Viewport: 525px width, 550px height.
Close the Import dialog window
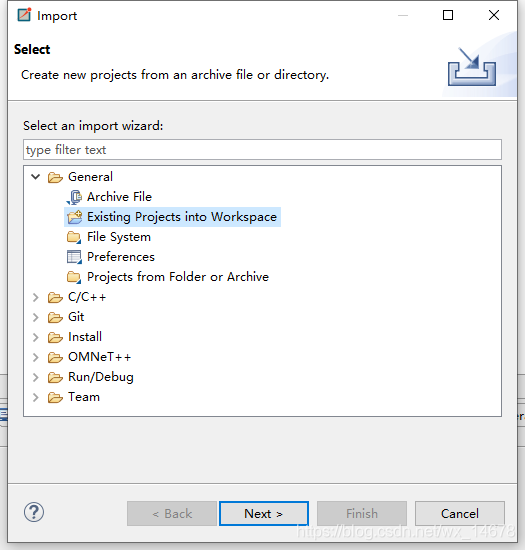(494, 15)
